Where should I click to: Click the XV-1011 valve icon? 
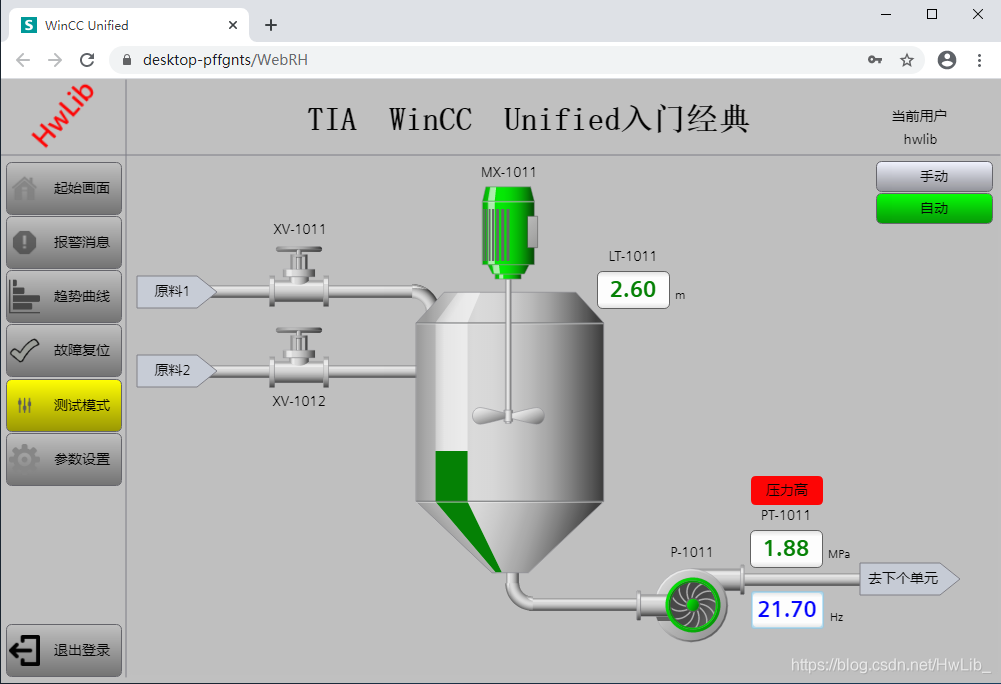click(x=299, y=277)
